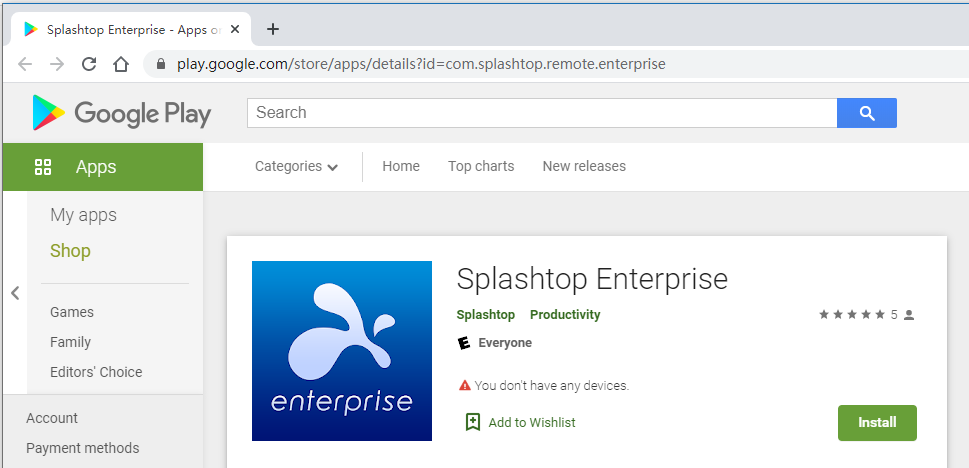Reload the page with the refresh icon
Viewport: 969px width, 468px height.
pyautogui.click(x=89, y=64)
